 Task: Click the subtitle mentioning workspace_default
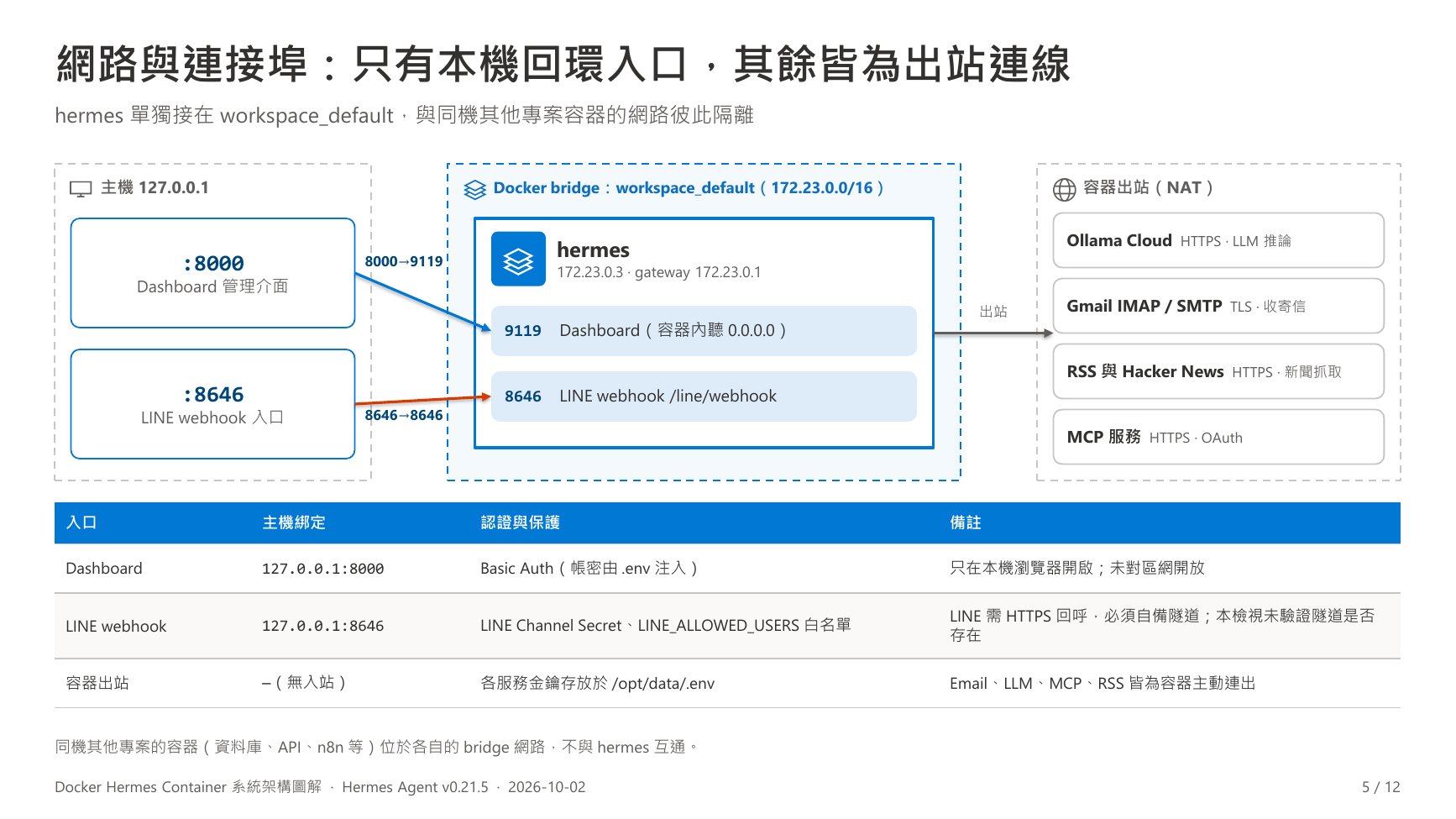coord(404,115)
